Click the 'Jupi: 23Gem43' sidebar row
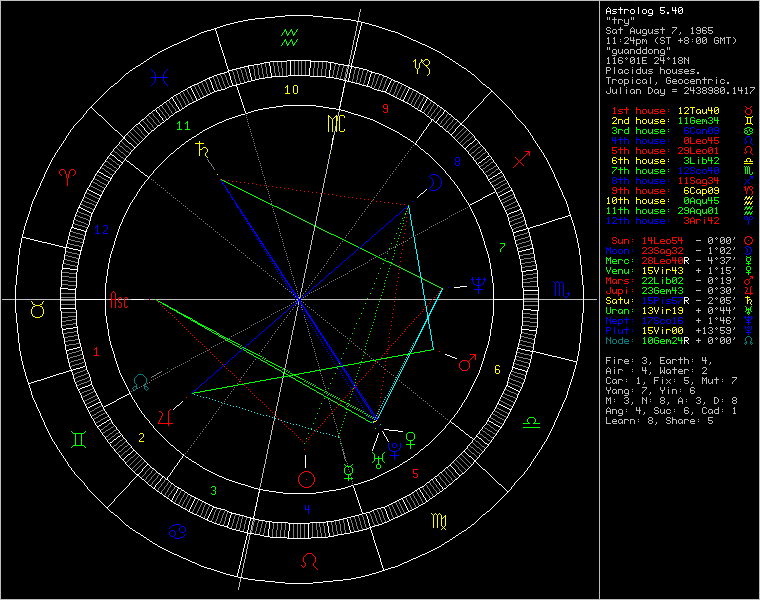The image size is (760, 600). [x=680, y=291]
